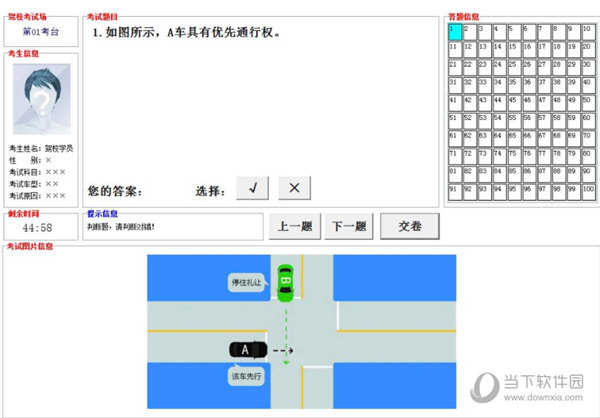Click the black car A in diagram
600x418 pixels.
pos(247,350)
